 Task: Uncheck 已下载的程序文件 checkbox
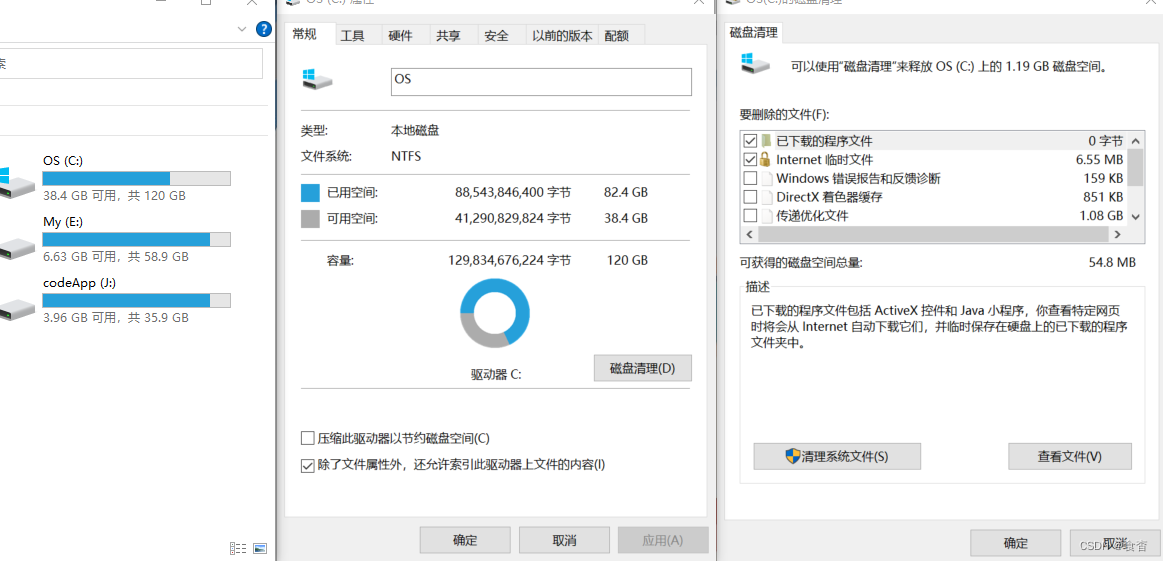point(750,140)
